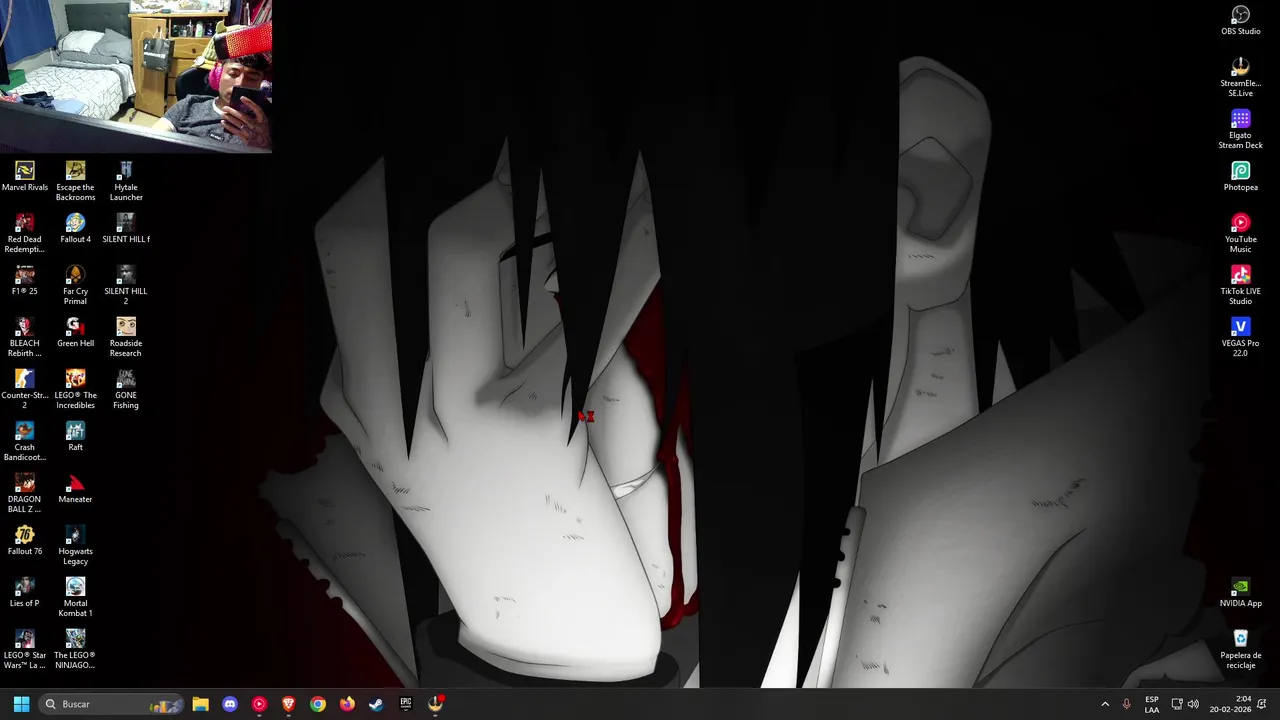Viewport: 1280px width, 720px height.
Task: Click the Crash Bandicoot desktop icon
Action: pos(25,442)
